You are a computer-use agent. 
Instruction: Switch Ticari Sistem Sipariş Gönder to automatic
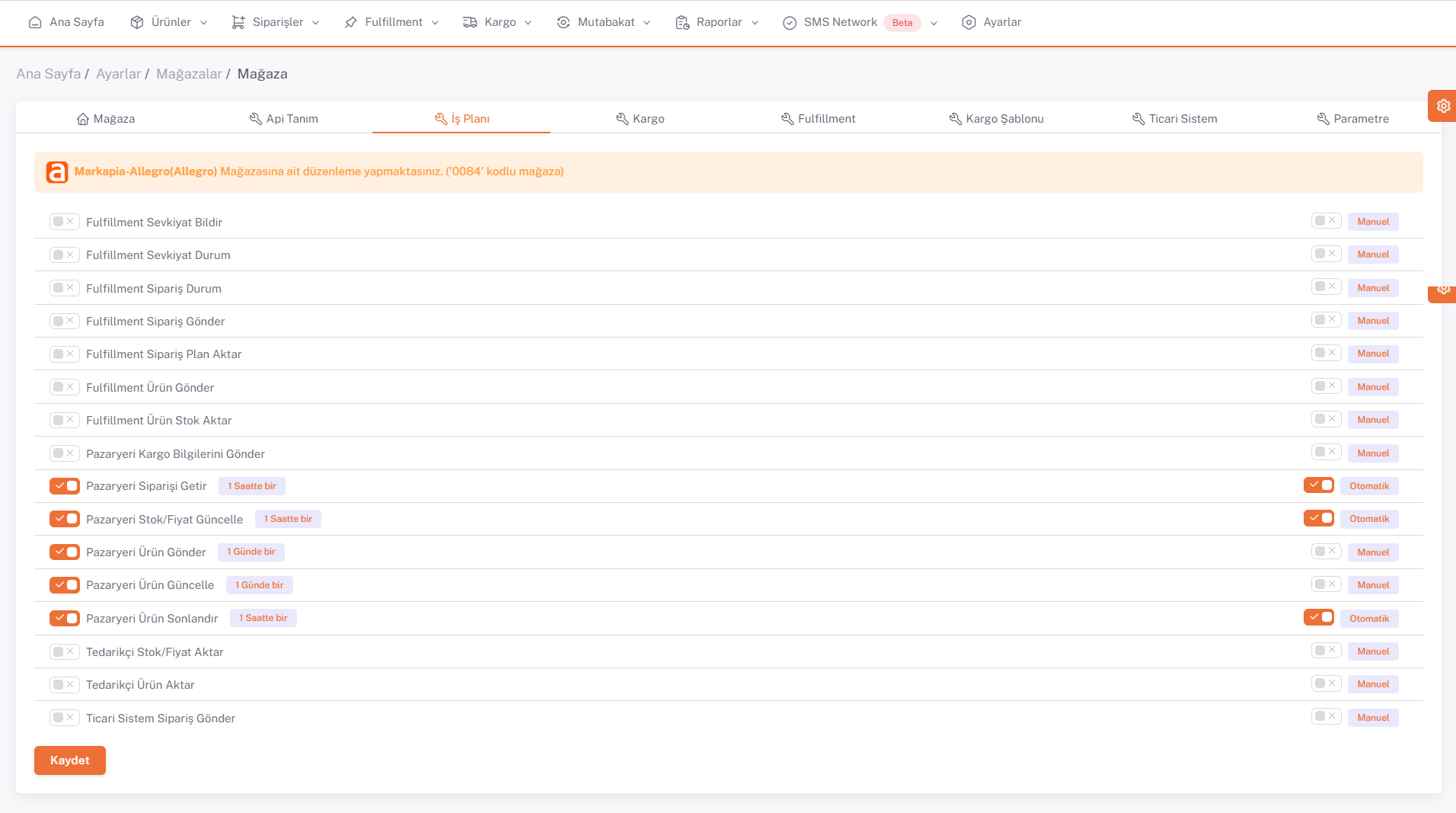coord(1327,716)
